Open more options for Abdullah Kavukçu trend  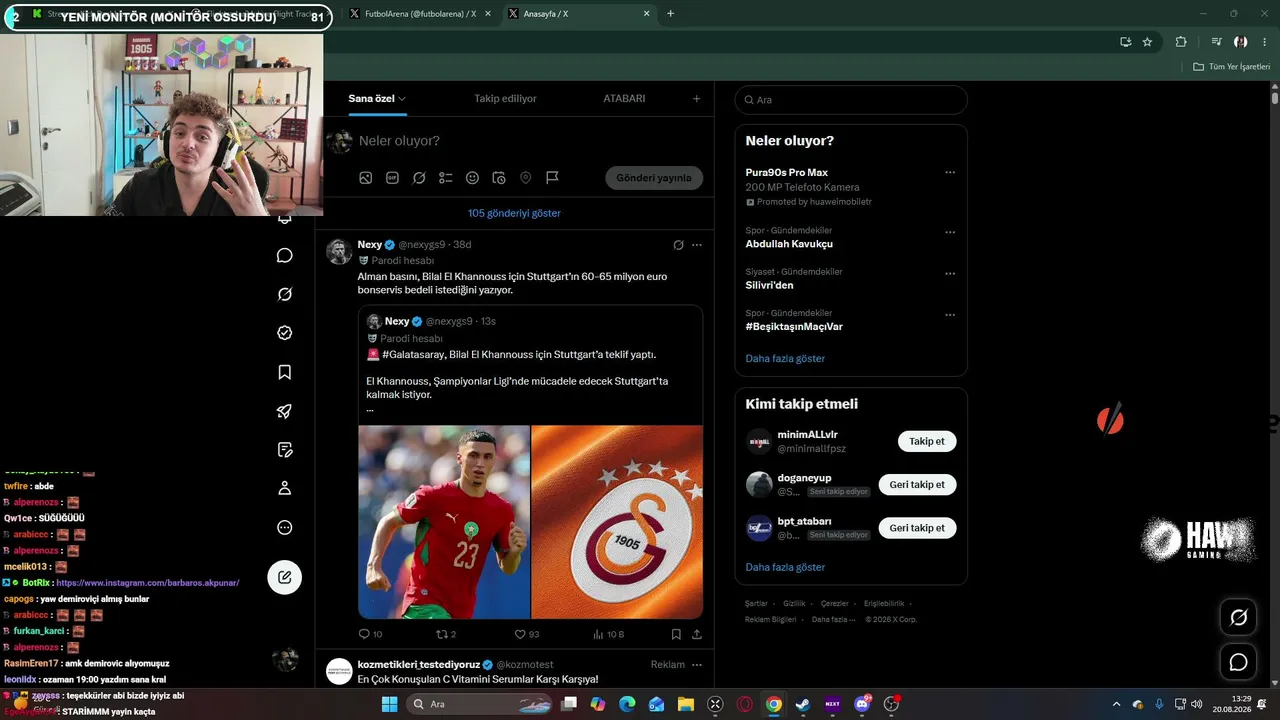[x=950, y=232]
